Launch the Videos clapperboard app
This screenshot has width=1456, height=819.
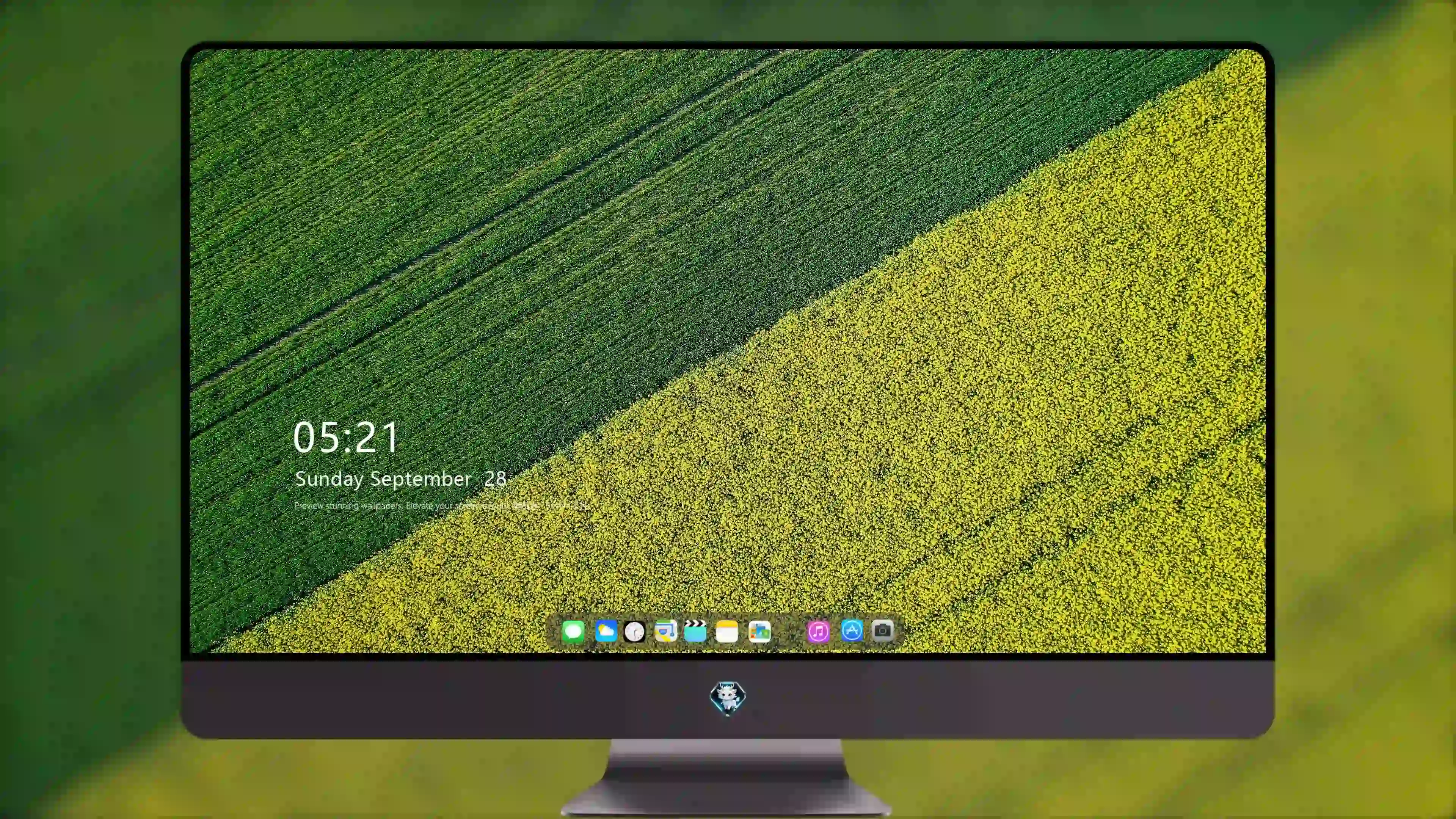pyautogui.click(x=695, y=631)
